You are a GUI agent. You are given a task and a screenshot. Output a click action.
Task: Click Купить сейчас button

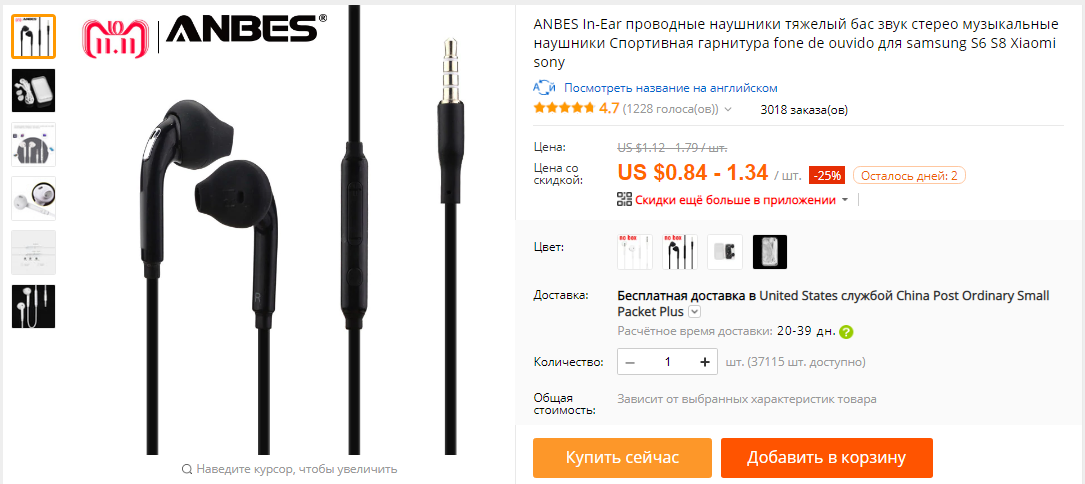tap(622, 458)
